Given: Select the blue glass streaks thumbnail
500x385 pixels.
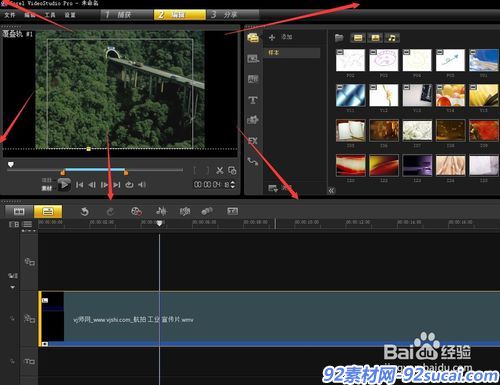Looking at the screenshot, I should tap(350, 95).
